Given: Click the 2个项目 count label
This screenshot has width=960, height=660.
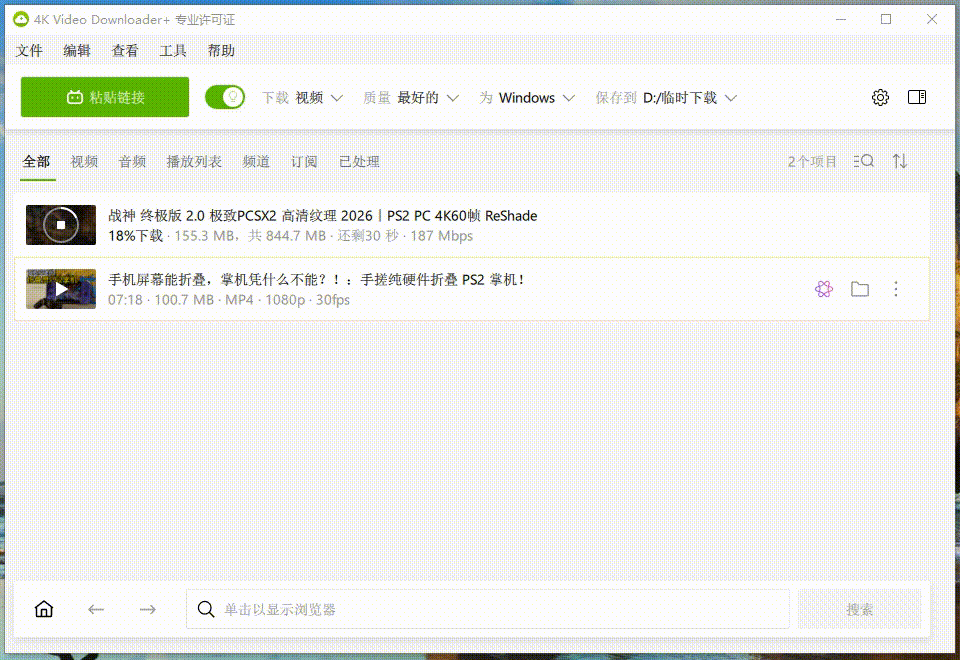Looking at the screenshot, I should [x=812, y=162].
